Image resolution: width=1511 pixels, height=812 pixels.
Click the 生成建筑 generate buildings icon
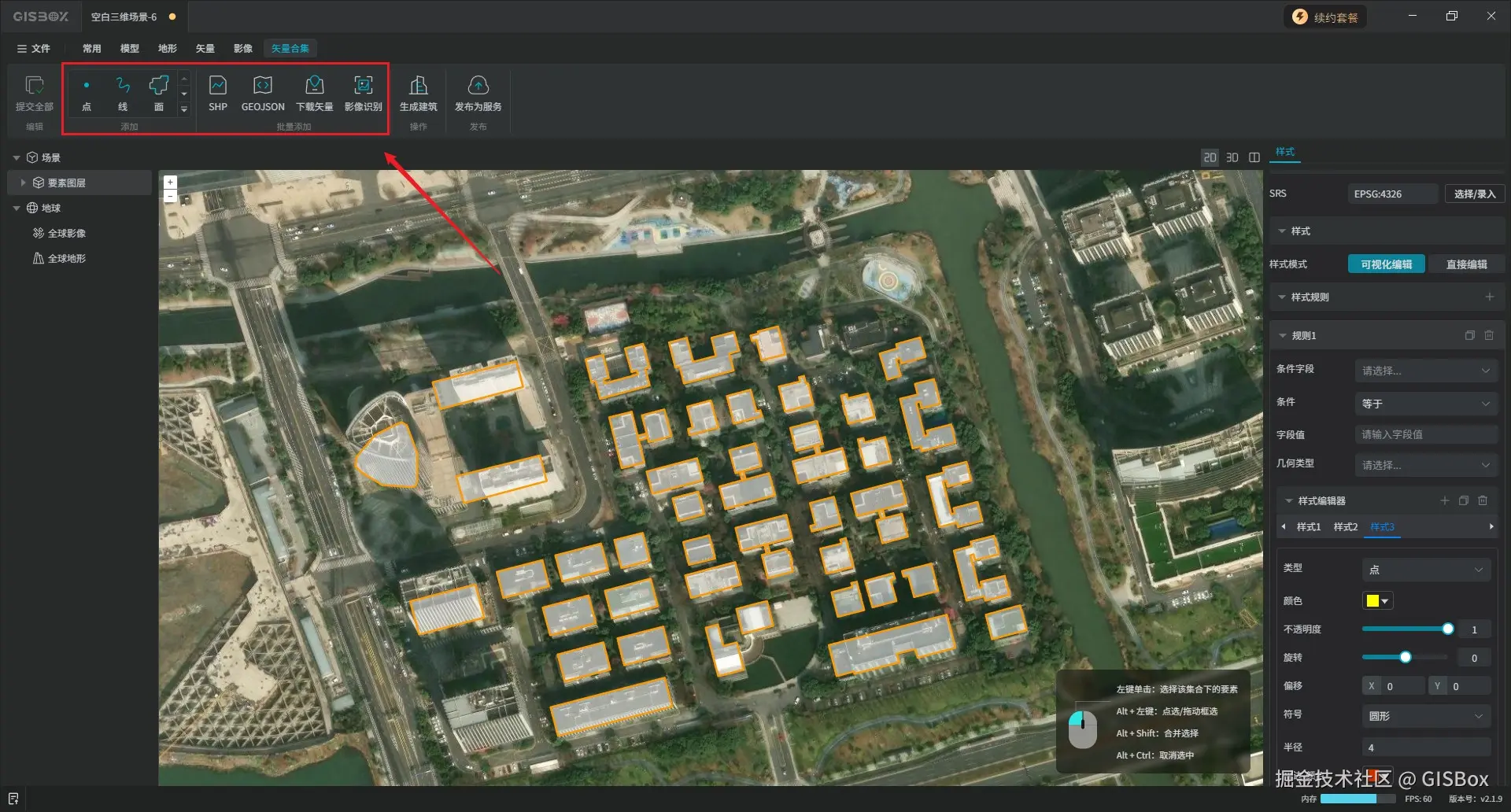click(419, 93)
